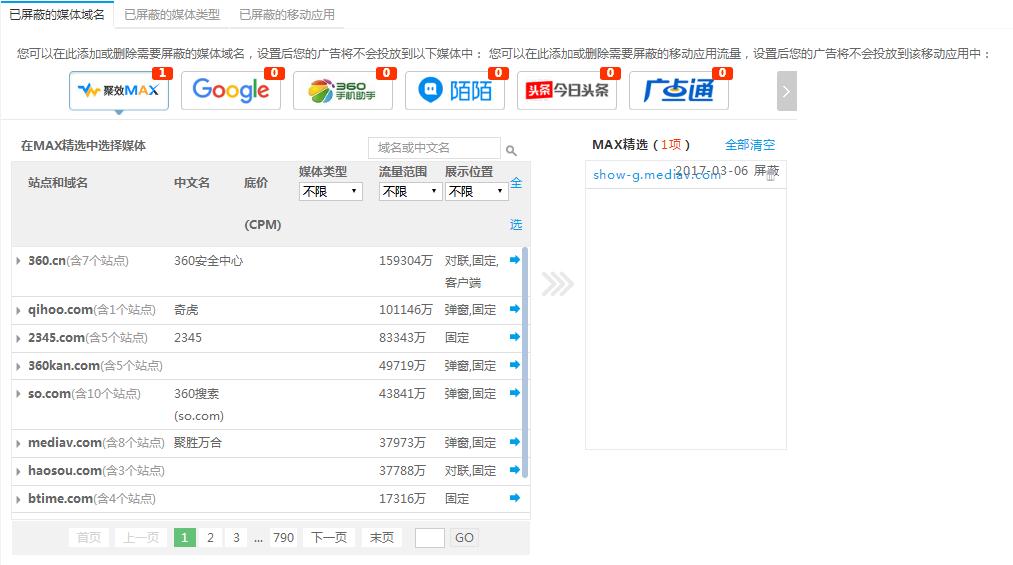Select the 今日头条 media platform
This screenshot has width=1013, height=565.
[566, 91]
